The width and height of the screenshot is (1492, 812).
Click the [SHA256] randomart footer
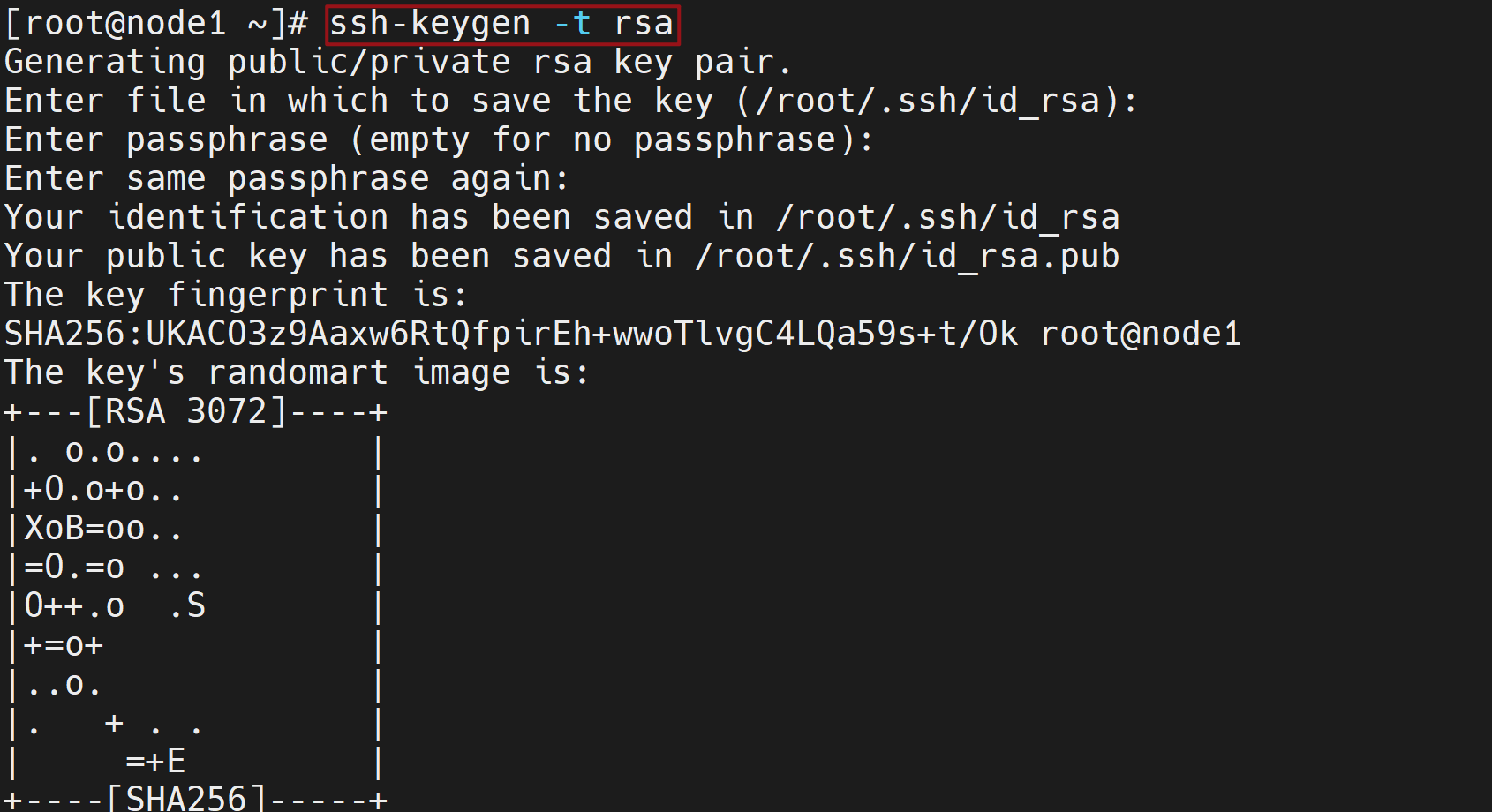186,799
